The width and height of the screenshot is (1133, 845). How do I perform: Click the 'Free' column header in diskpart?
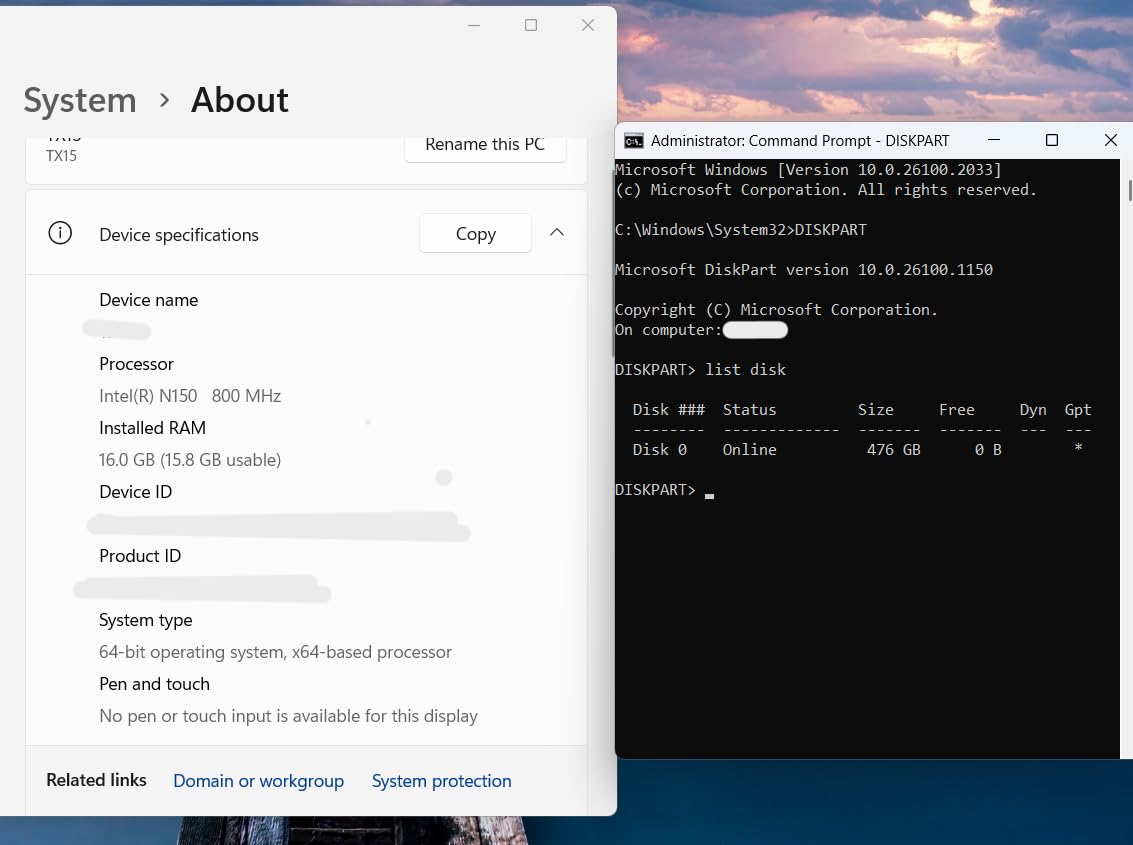957,410
